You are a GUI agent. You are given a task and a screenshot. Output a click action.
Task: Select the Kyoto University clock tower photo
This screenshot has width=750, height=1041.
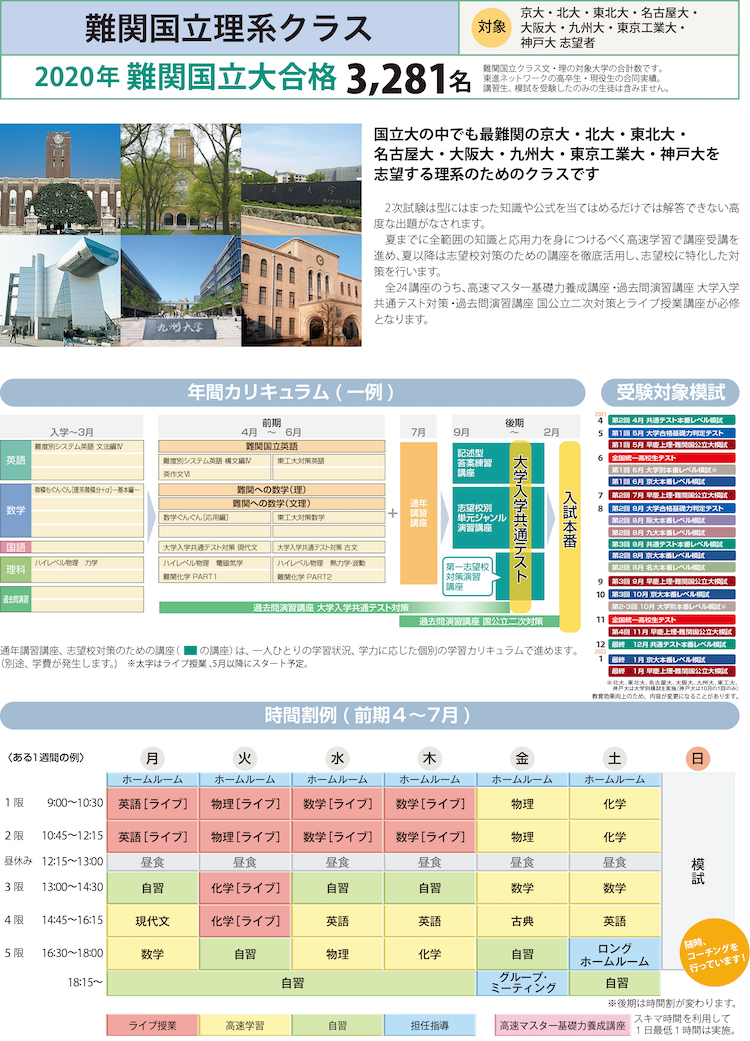[x=60, y=179]
